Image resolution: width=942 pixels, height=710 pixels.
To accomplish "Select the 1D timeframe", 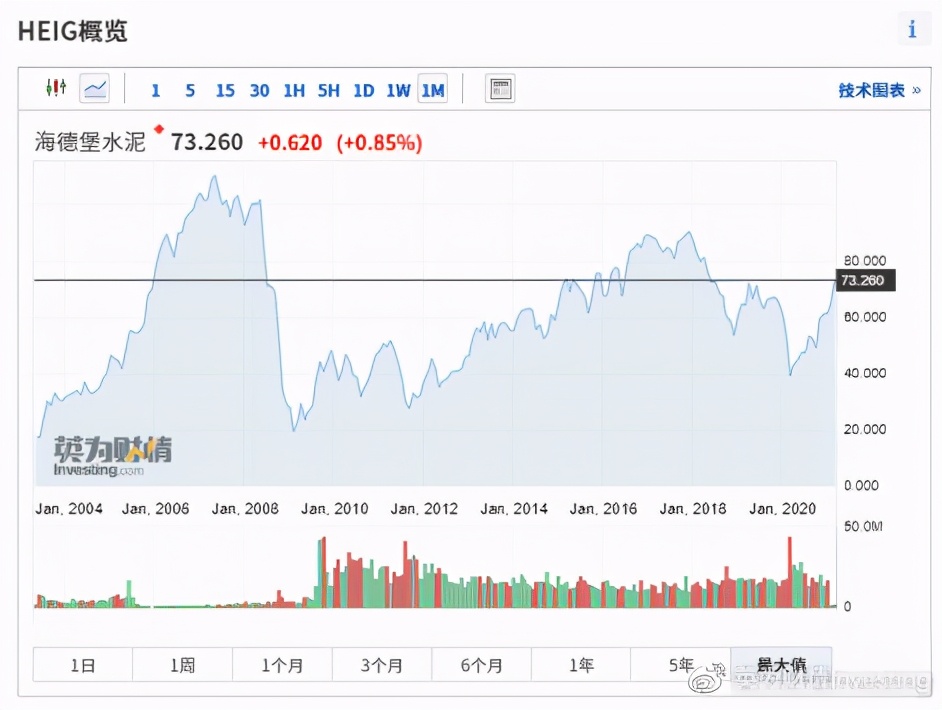I will [363, 90].
